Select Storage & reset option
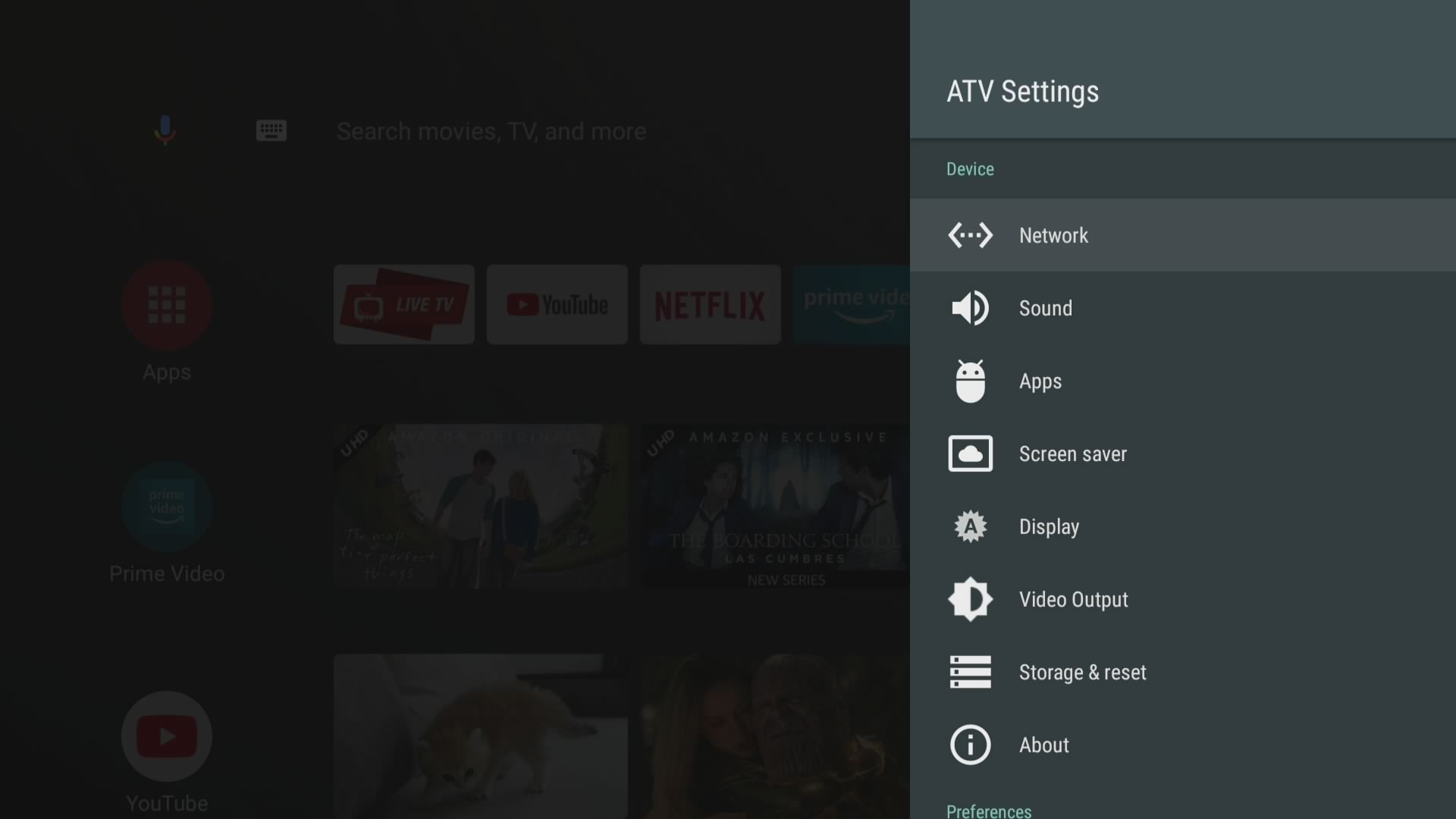Screen dimensions: 1456x819 tap(1082, 672)
